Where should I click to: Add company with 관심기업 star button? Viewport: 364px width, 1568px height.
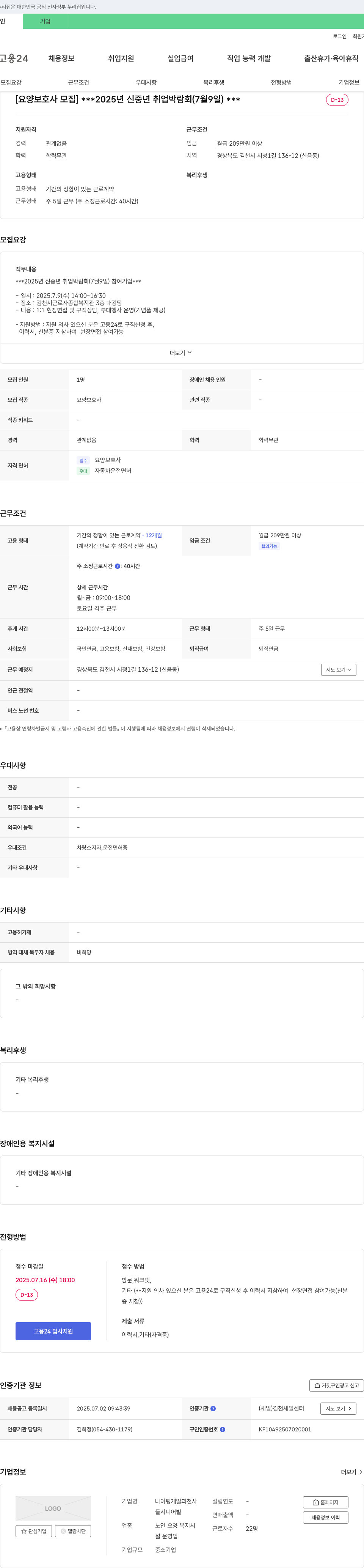tap(33, 1531)
